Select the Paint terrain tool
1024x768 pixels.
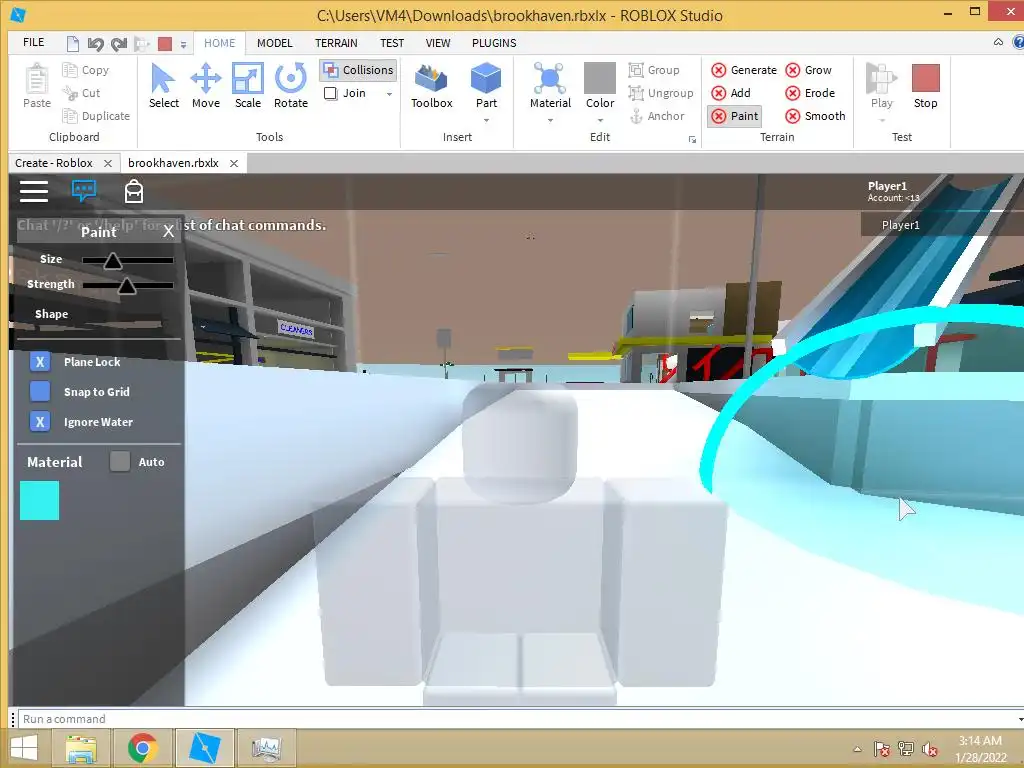(735, 116)
